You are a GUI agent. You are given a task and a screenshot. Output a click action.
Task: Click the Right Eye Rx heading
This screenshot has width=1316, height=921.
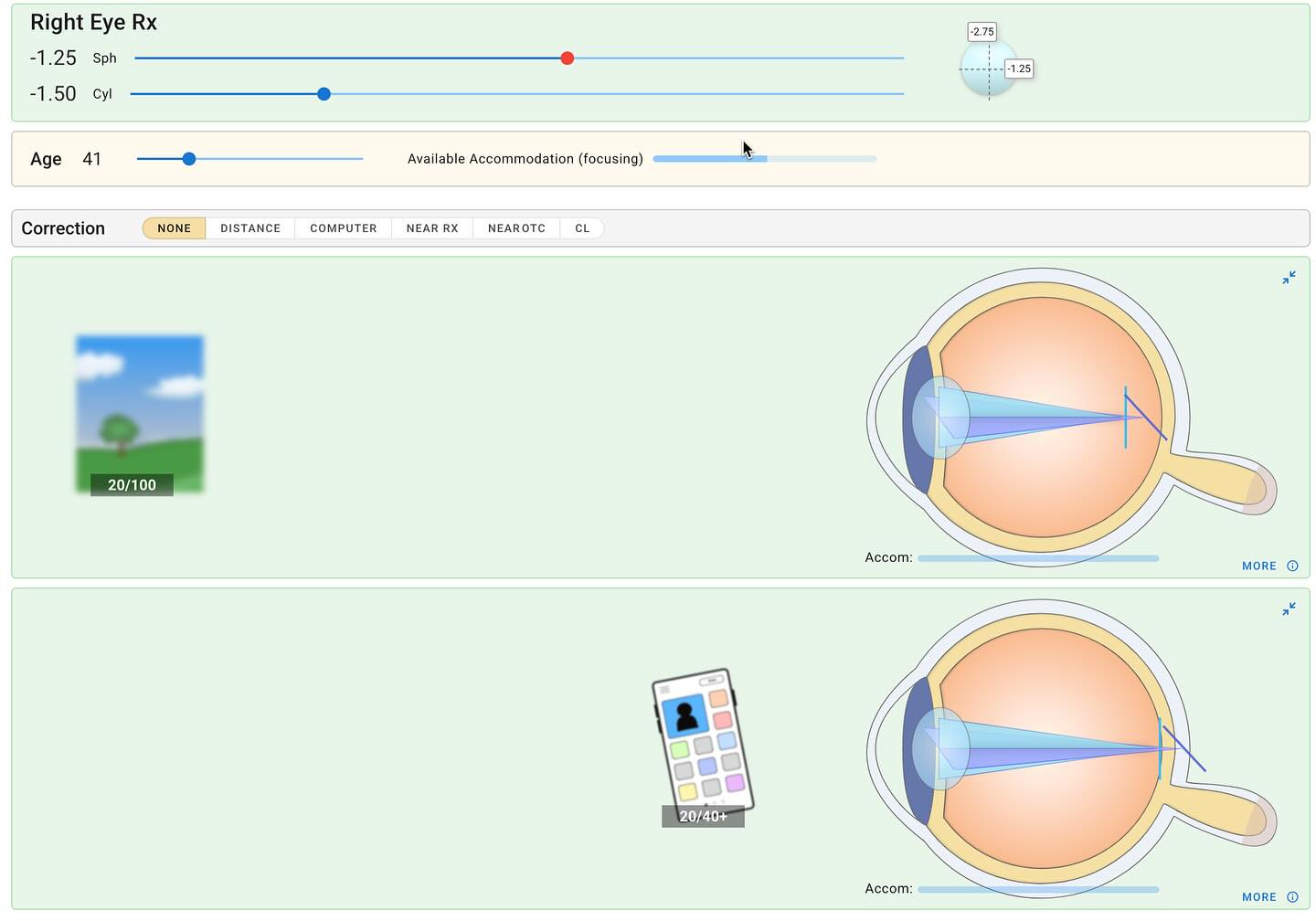point(93,23)
